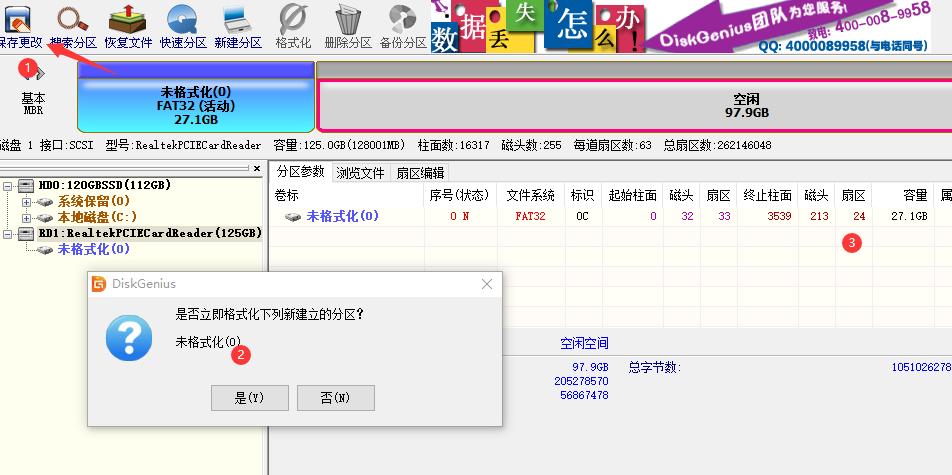Screen dimensions: 952x475
Task: Collapse the RD1:RealtekPCIECardReader tree node
Action: [7, 233]
